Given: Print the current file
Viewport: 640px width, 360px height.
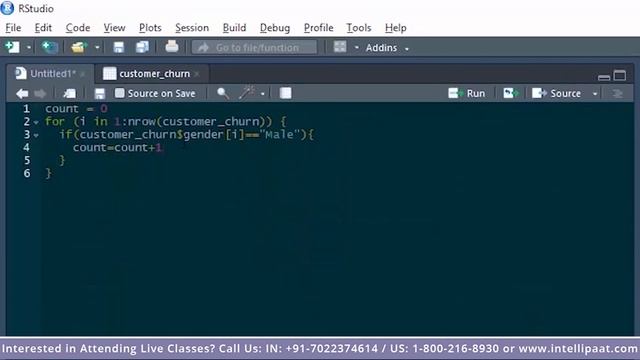Looking at the screenshot, I should (172, 47).
